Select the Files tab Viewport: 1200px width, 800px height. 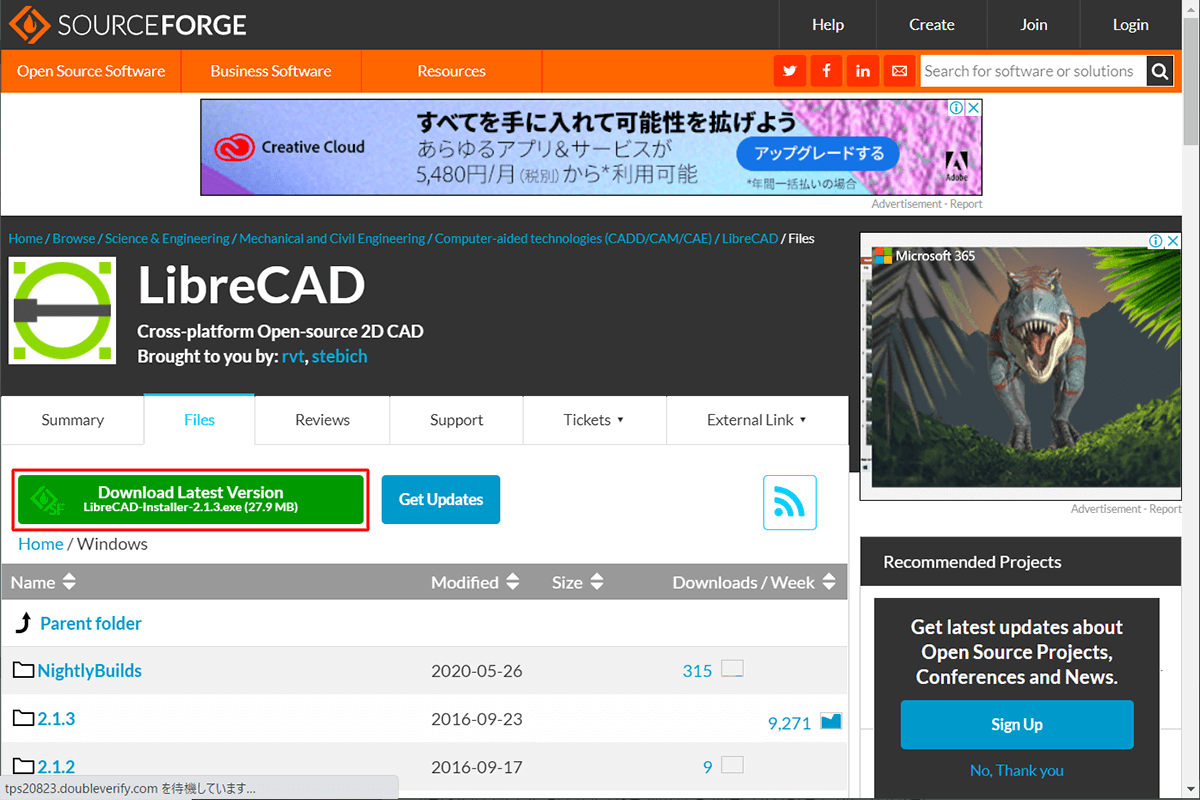click(199, 420)
